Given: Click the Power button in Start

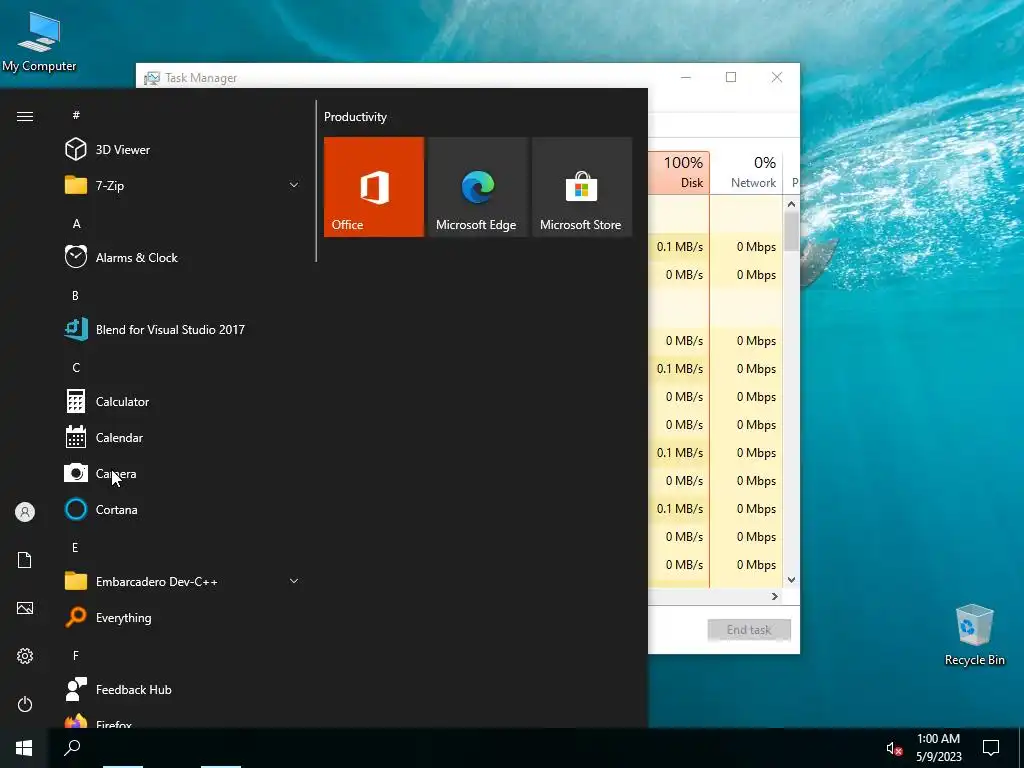Looking at the screenshot, I should coord(25,704).
